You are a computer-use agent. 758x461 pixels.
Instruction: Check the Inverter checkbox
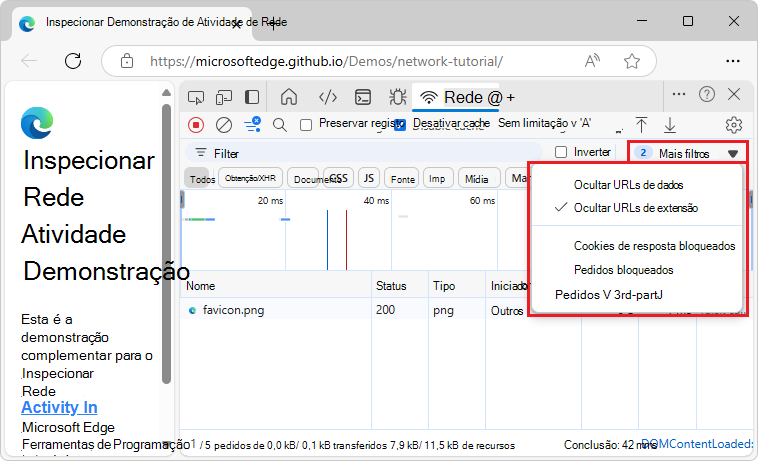pos(561,152)
